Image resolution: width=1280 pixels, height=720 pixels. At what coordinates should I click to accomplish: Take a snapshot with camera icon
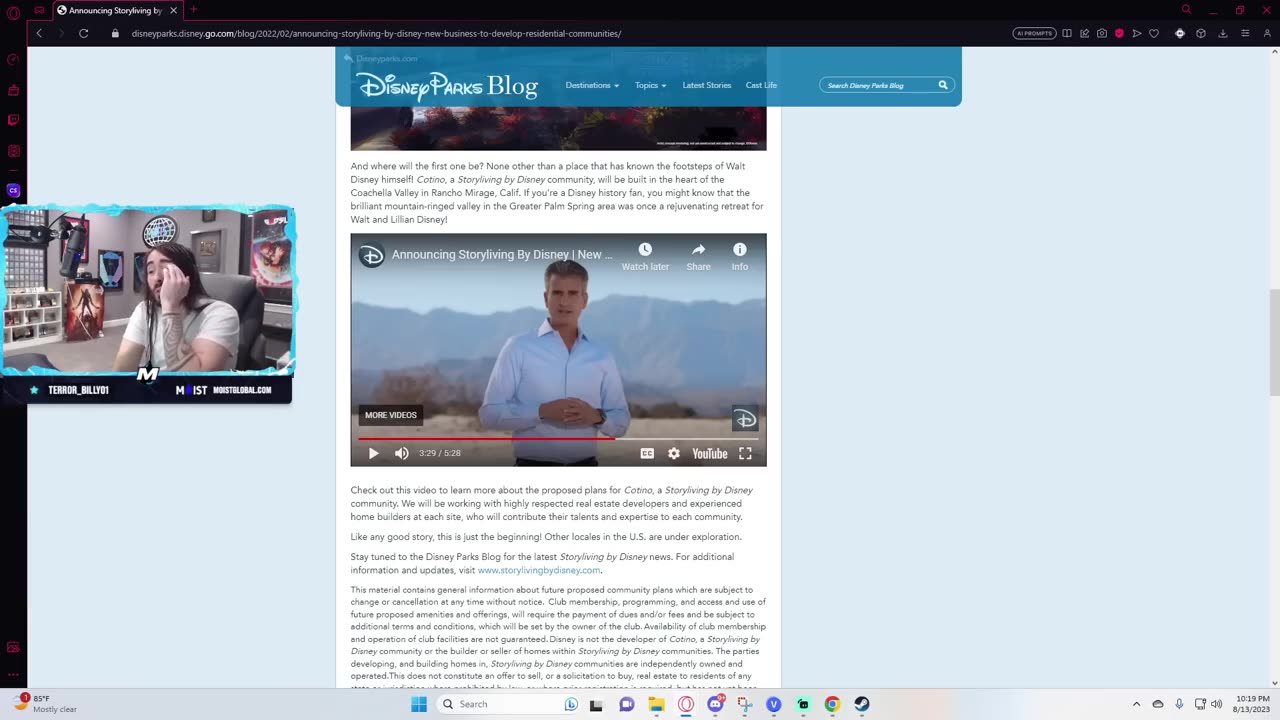point(1101,33)
